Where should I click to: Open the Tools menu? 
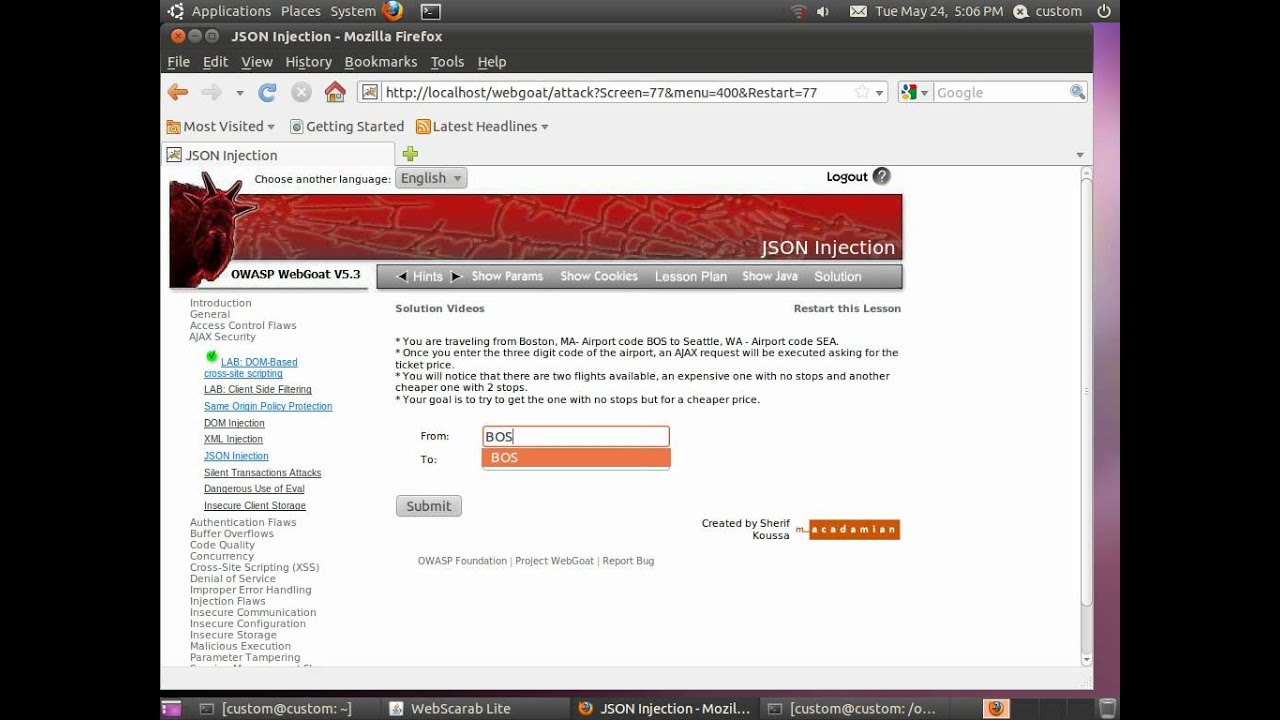click(x=447, y=61)
